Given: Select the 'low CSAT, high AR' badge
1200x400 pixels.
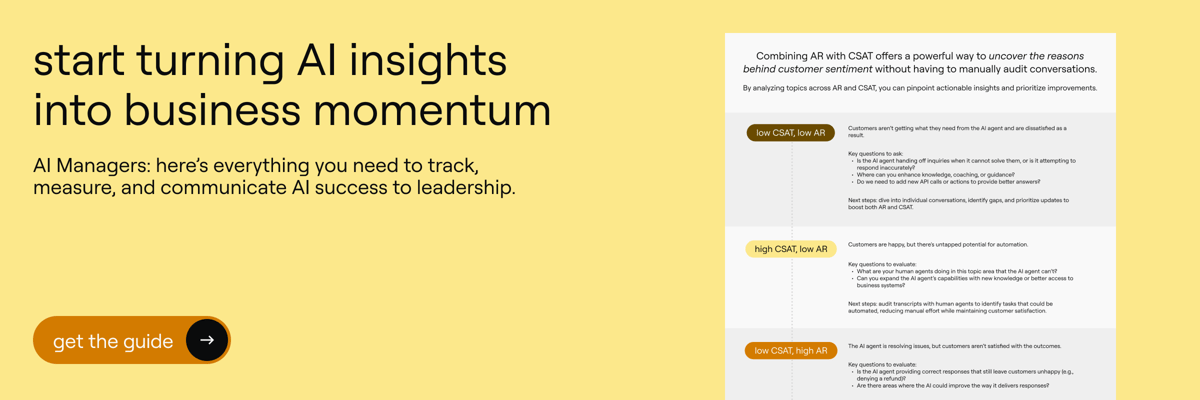Looking at the screenshot, I should (x=791, y=351).
